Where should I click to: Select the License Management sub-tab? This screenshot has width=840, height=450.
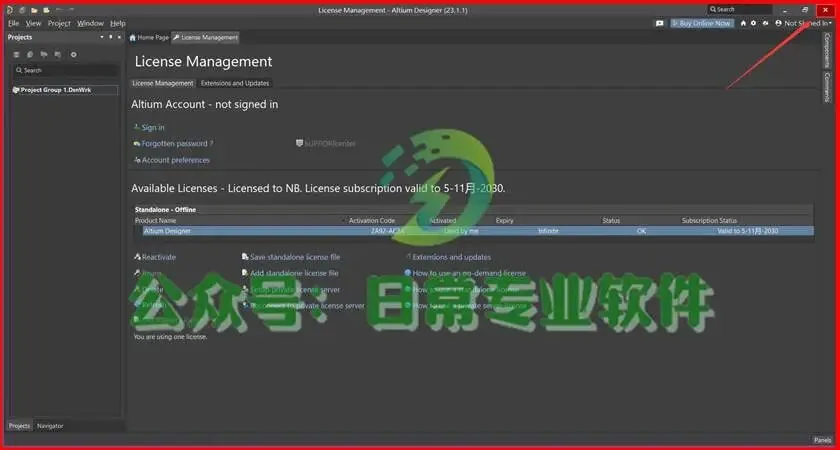coord(162,83)
